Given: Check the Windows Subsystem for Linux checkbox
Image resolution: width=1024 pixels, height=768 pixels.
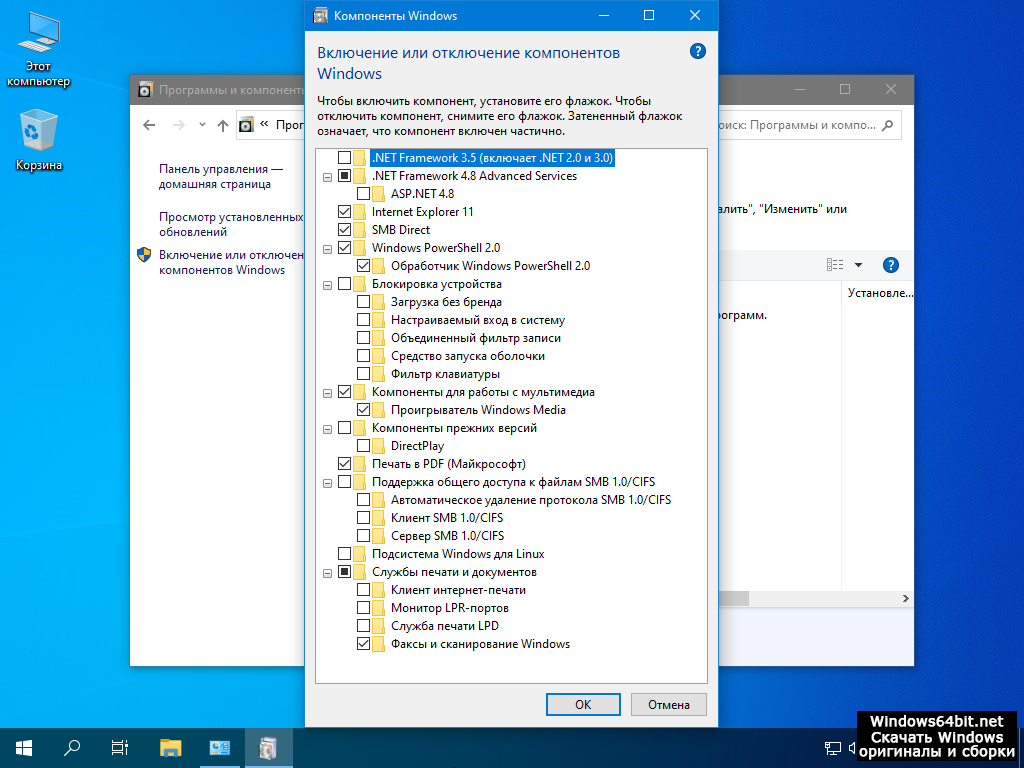Looking at the screenshot, I should point(345,554).
